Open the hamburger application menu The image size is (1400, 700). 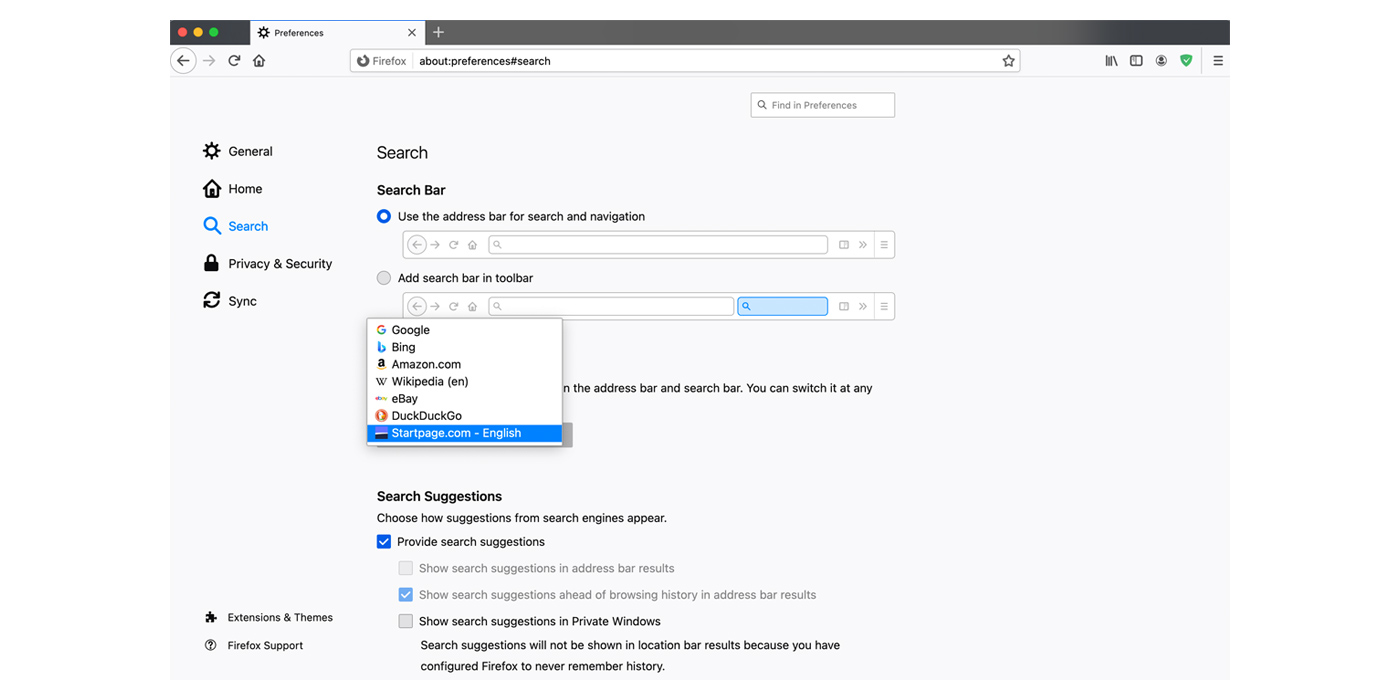(1217, 61)
